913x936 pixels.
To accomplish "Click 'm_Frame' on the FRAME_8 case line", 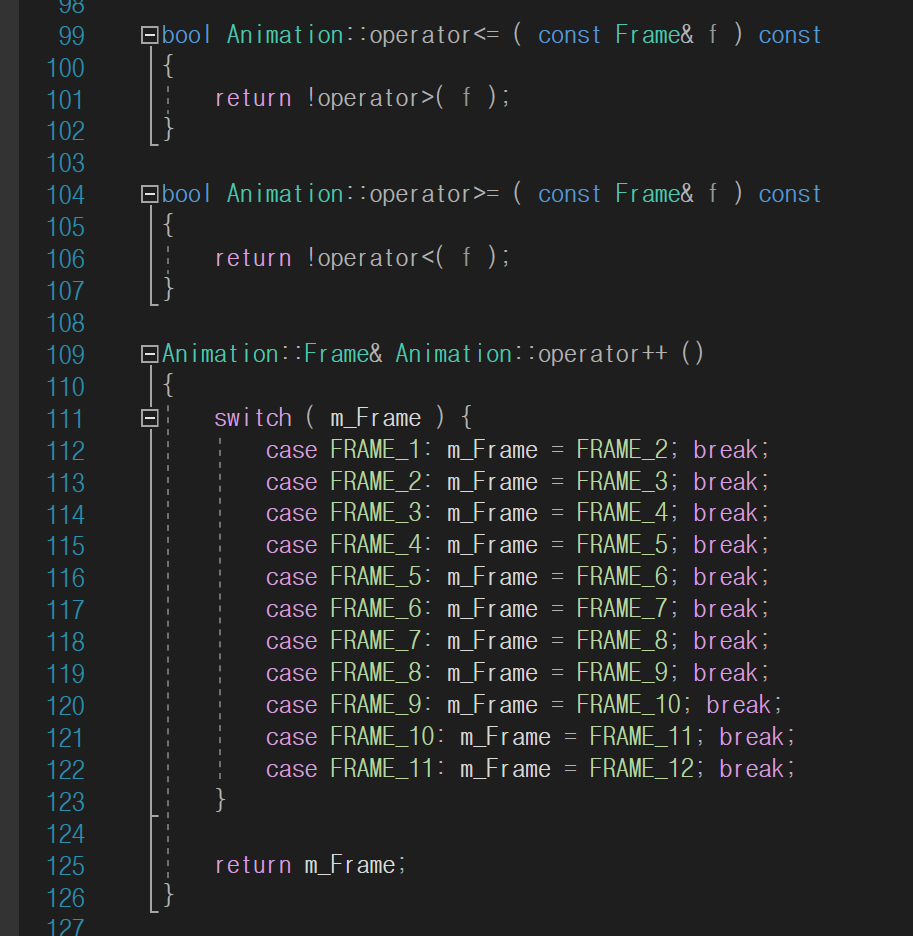I will pyautogui.click(x=493, y=673).
